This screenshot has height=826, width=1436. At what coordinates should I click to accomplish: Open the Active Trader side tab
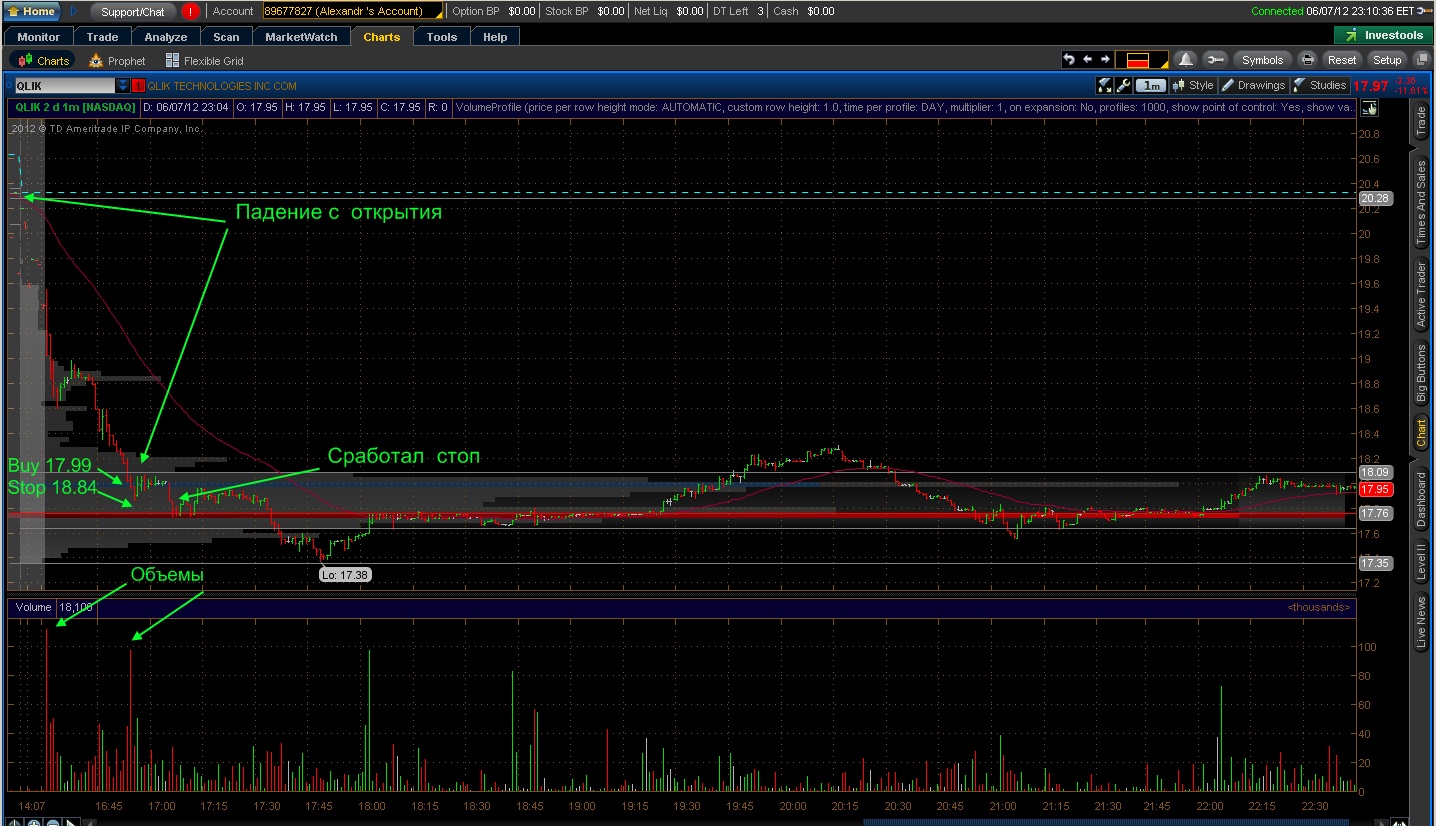pos(1421,294)
